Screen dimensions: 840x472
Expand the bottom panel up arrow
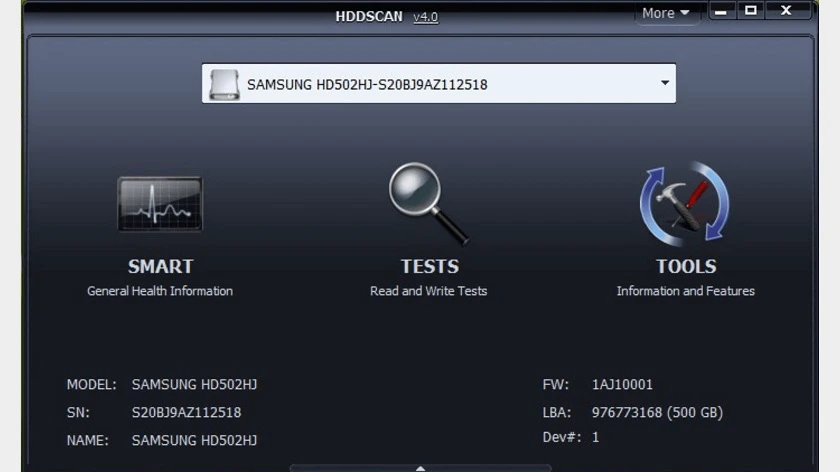tap(421, 468)
